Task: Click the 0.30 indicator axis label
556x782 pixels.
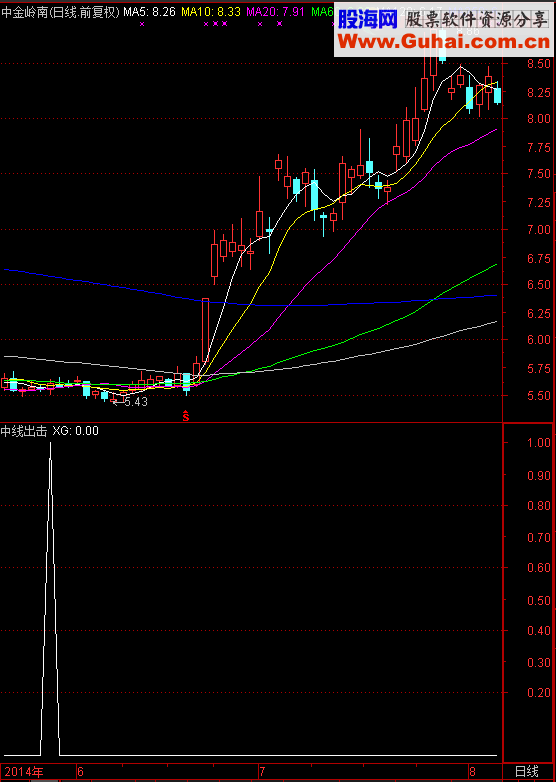Action: tap(540, 662)
